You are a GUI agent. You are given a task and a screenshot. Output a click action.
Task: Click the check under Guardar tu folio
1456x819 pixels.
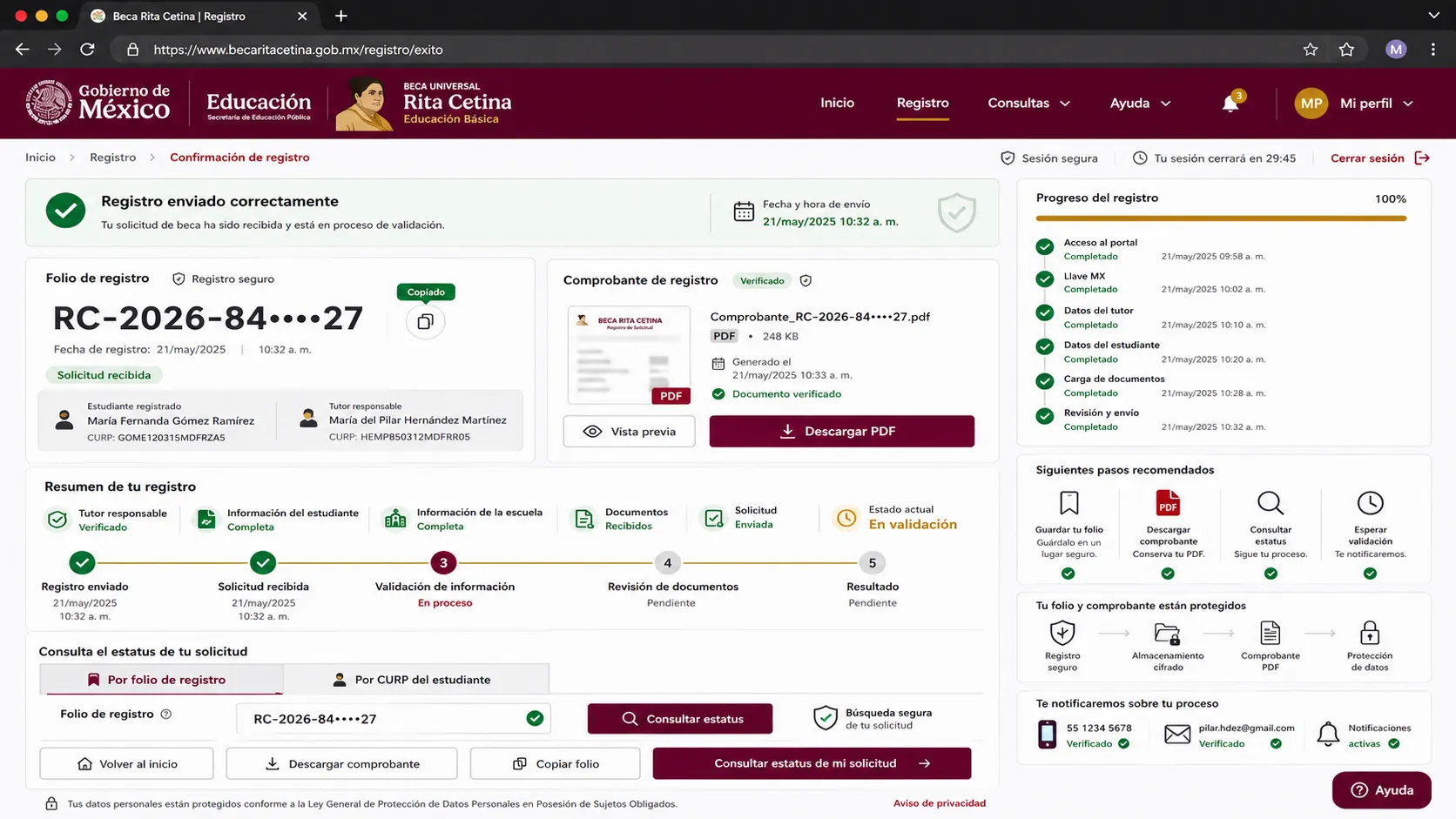(1068, 574)
